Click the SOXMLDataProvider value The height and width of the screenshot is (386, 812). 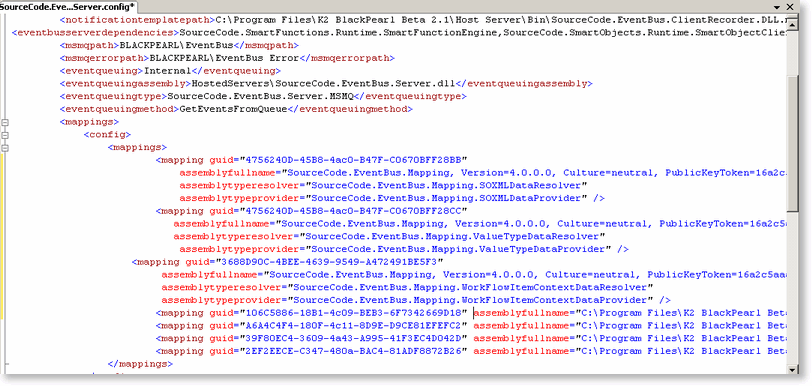[446, 198]
